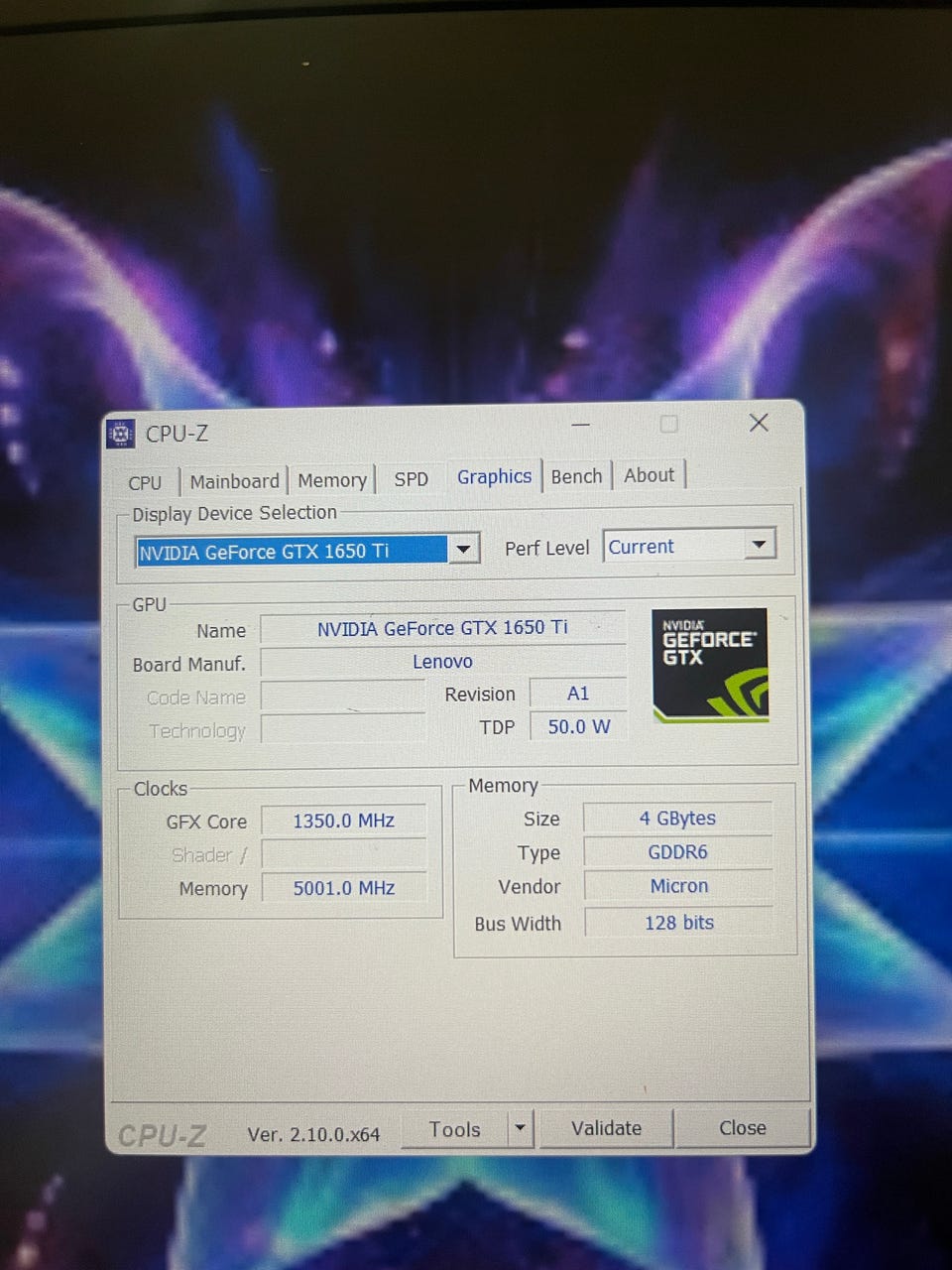
Task: Go to the About tab
Action: click(649, 475)
